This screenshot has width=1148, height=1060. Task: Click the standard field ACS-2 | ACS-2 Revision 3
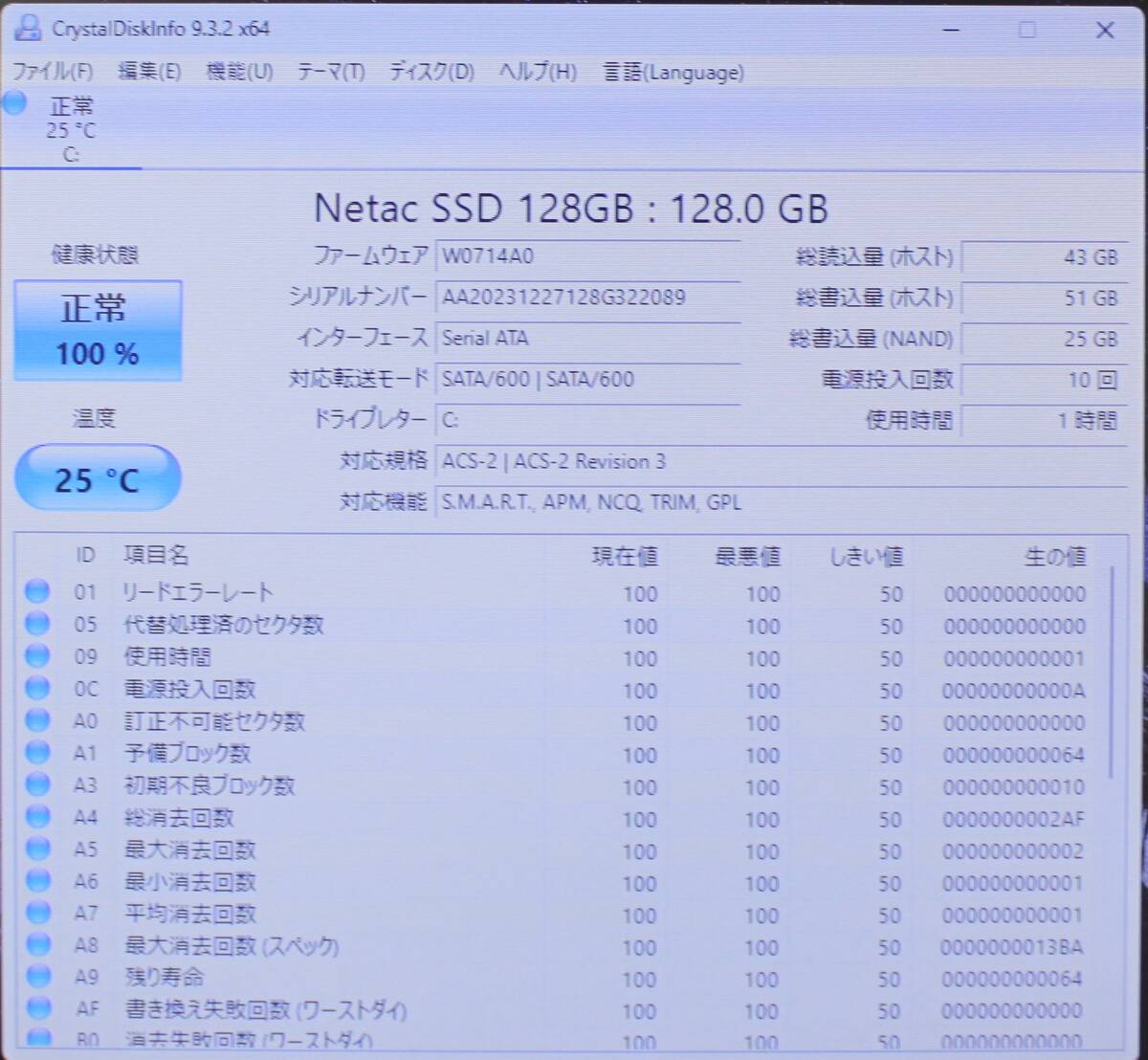click(782, 462)
